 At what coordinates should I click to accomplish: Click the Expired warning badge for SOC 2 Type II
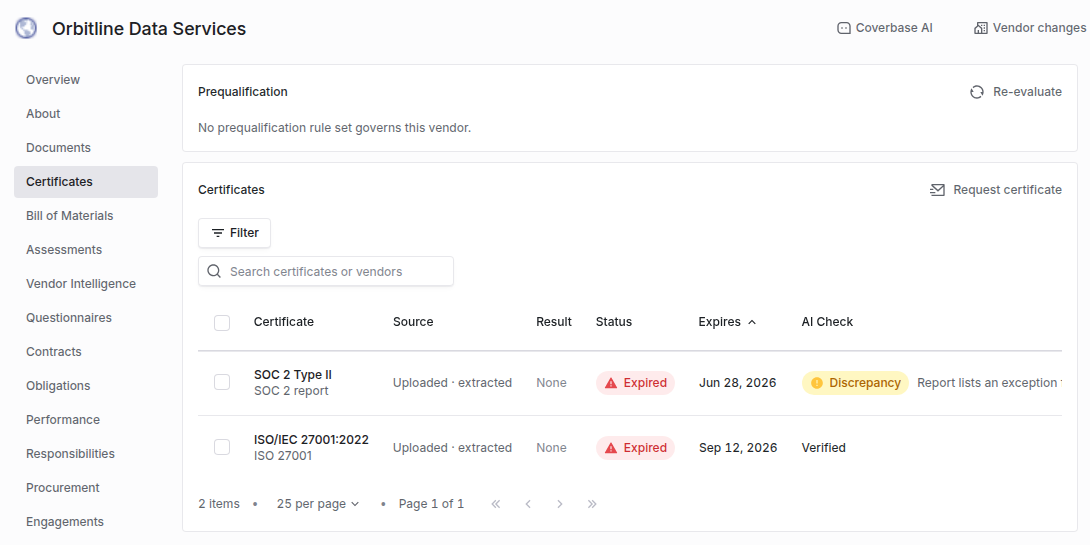pos(635,383)
